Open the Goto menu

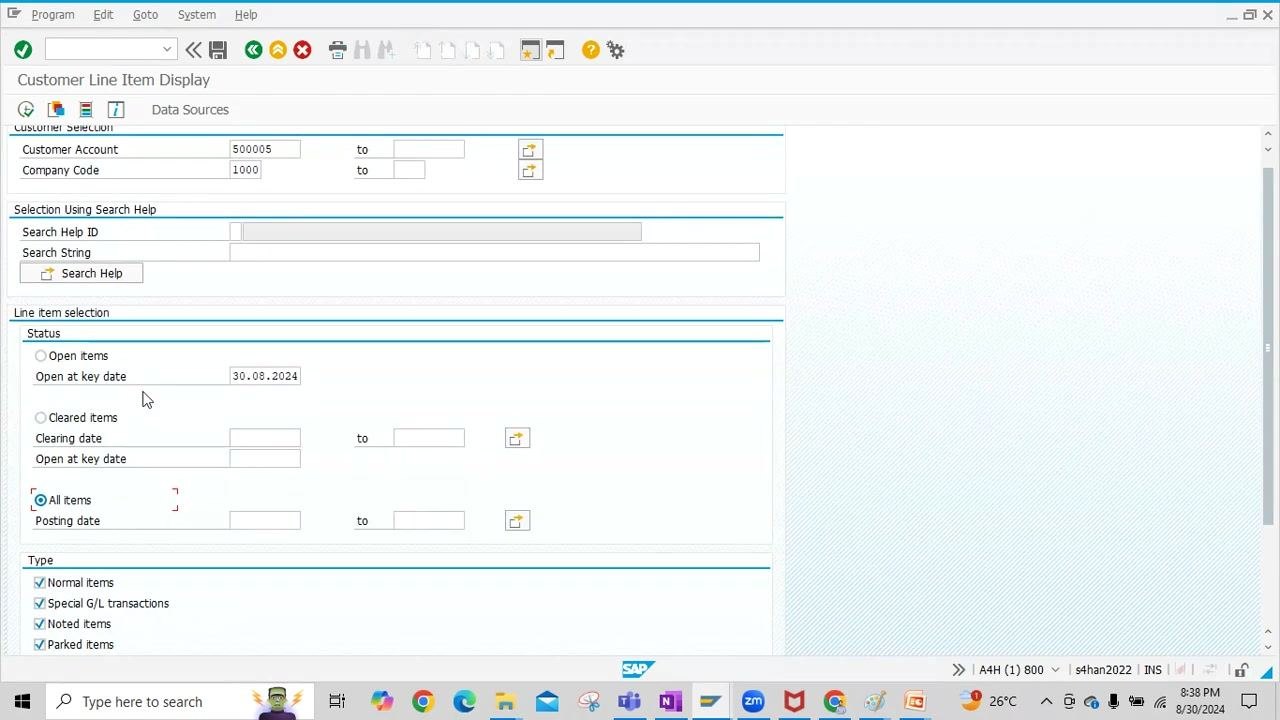point(145,15)
